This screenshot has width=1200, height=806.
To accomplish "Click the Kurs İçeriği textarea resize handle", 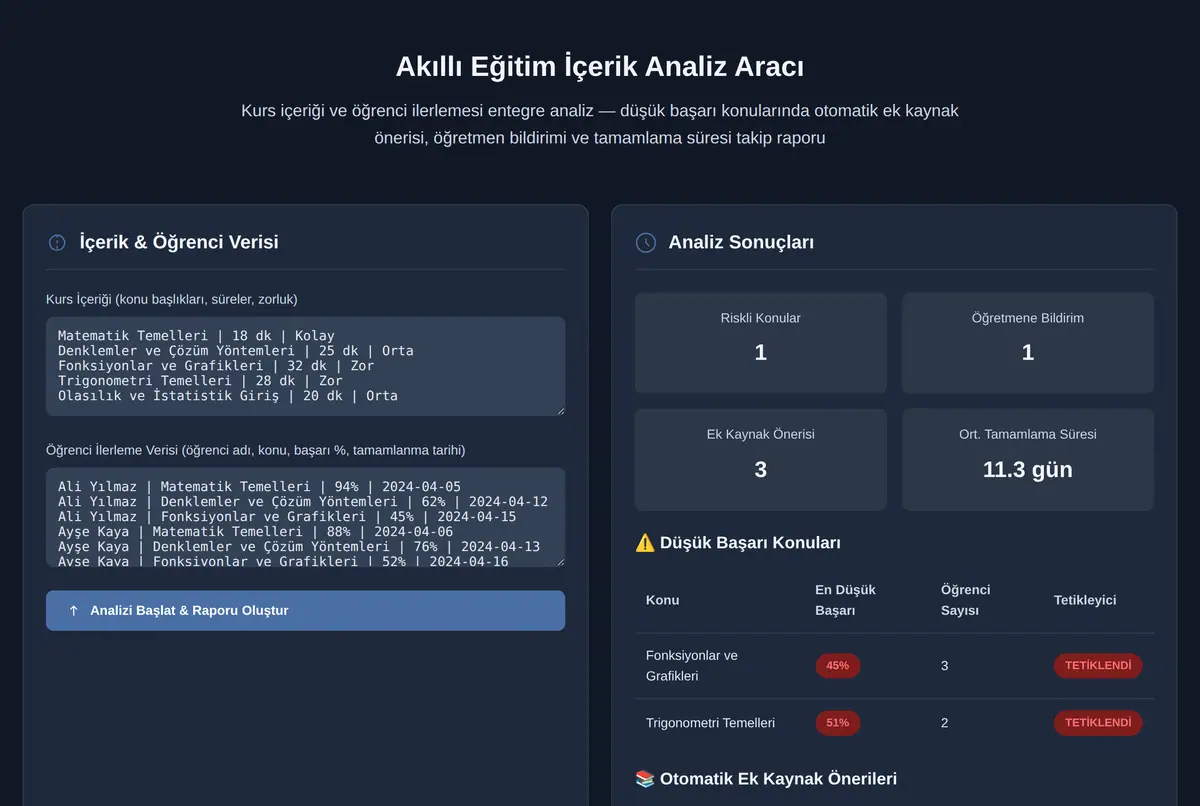I will pos(559,410).
